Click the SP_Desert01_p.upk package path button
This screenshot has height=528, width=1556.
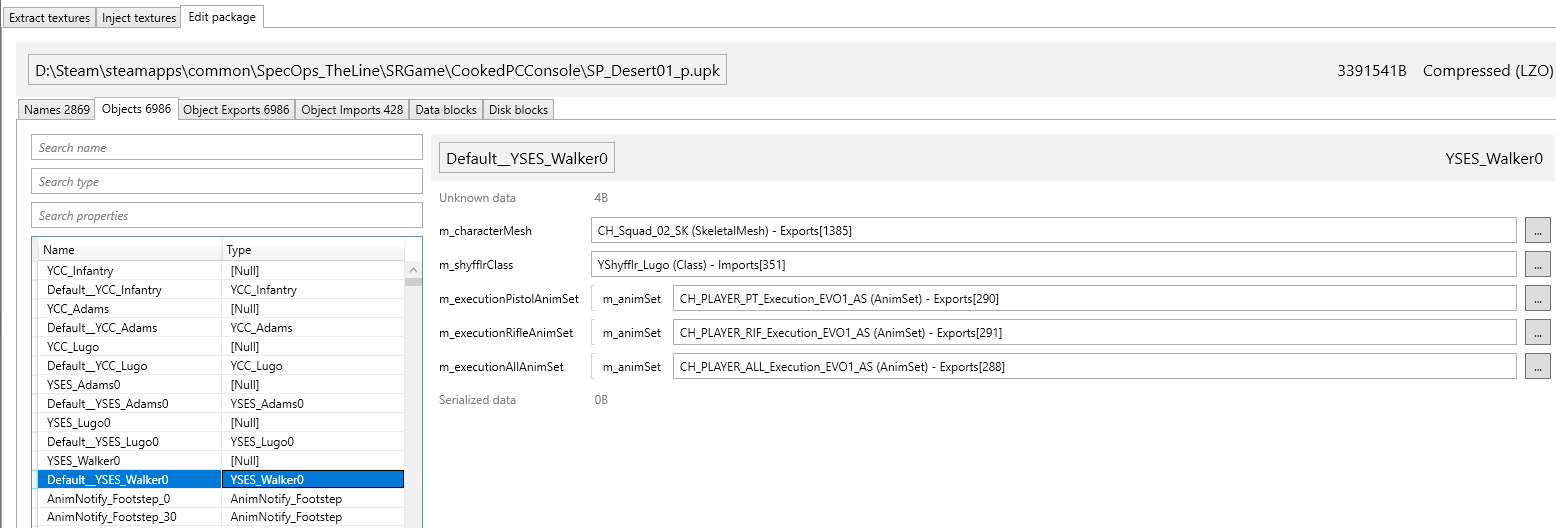tap(378, 71)
